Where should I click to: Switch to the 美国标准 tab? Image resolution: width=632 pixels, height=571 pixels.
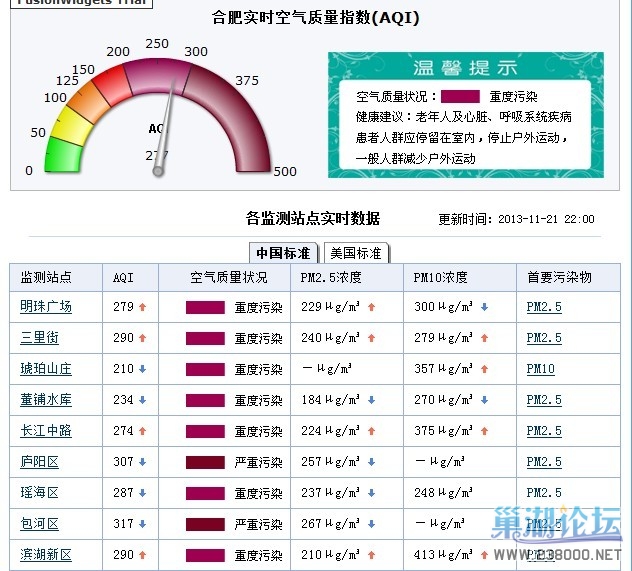click(x=356, y=253)
